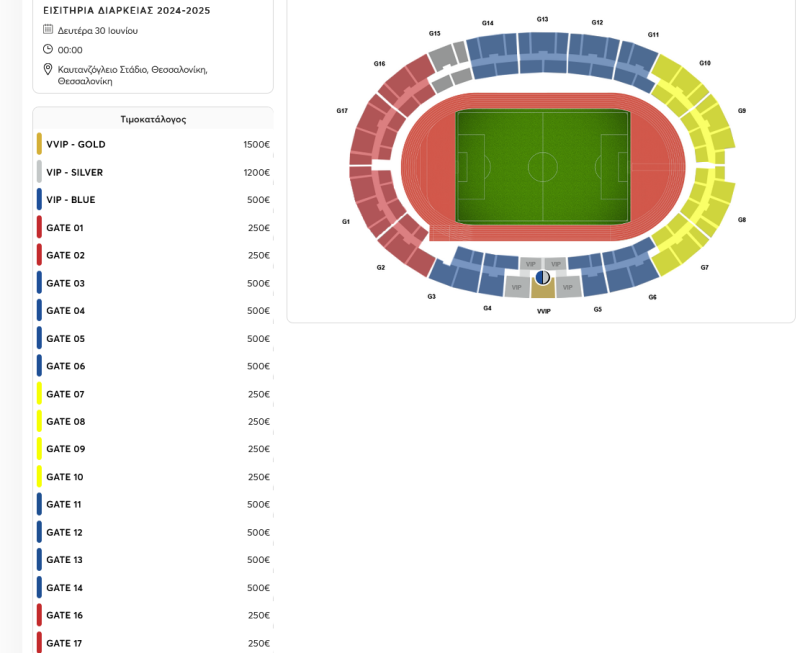Choose the VIP - BLUE price category
The width and height of the screenshot is (800, 653).
[x=153, y=200]
